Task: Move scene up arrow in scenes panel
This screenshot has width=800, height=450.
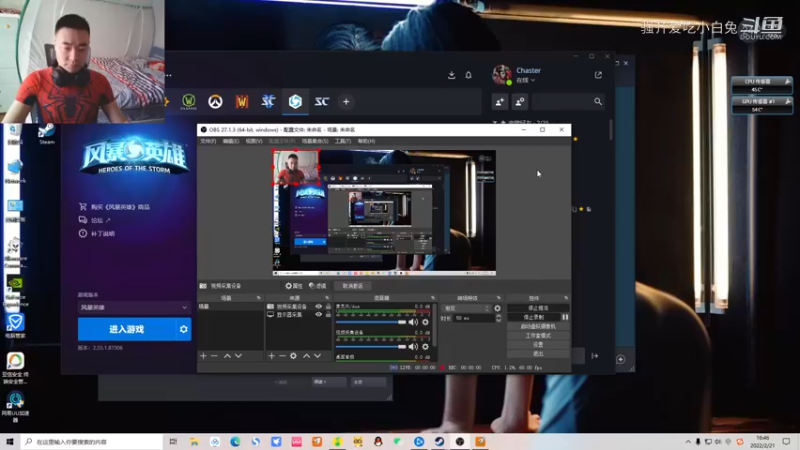Action: [x=227, y=356]
